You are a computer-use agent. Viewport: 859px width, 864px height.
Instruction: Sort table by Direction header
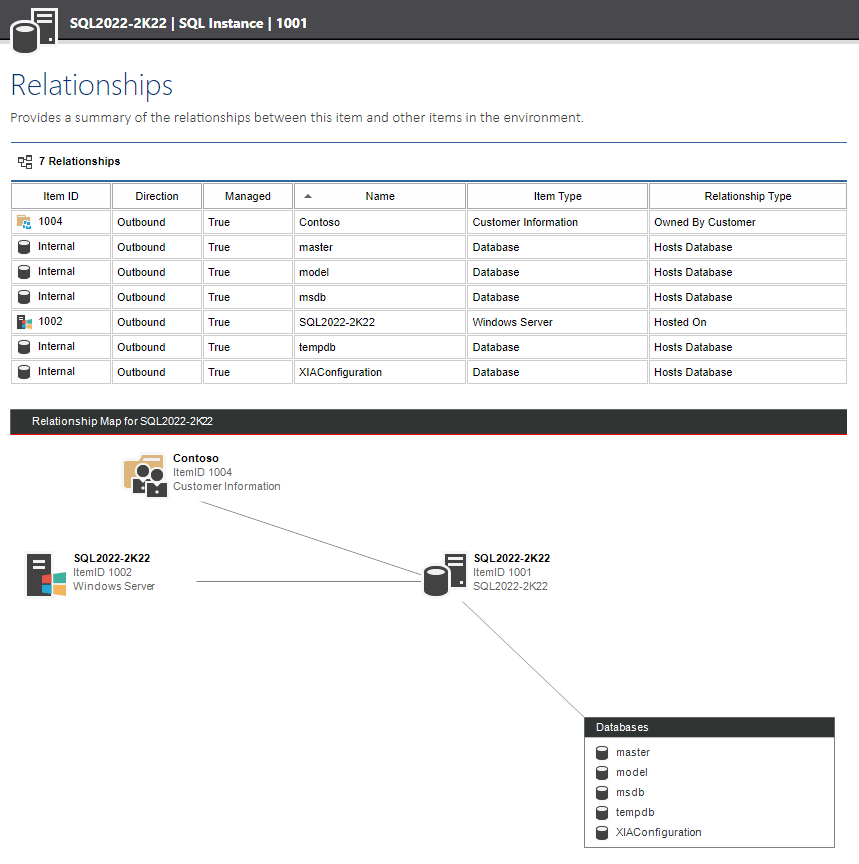[x=157, y=196]
